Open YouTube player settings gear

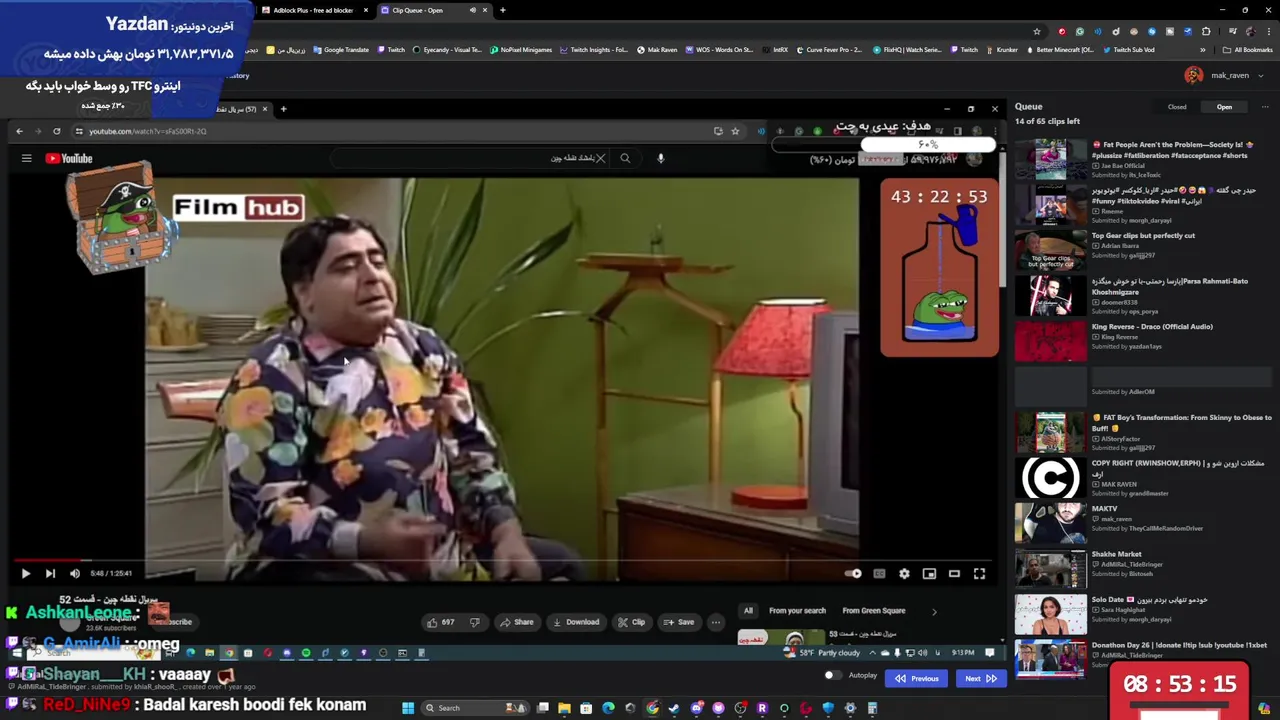904,574
